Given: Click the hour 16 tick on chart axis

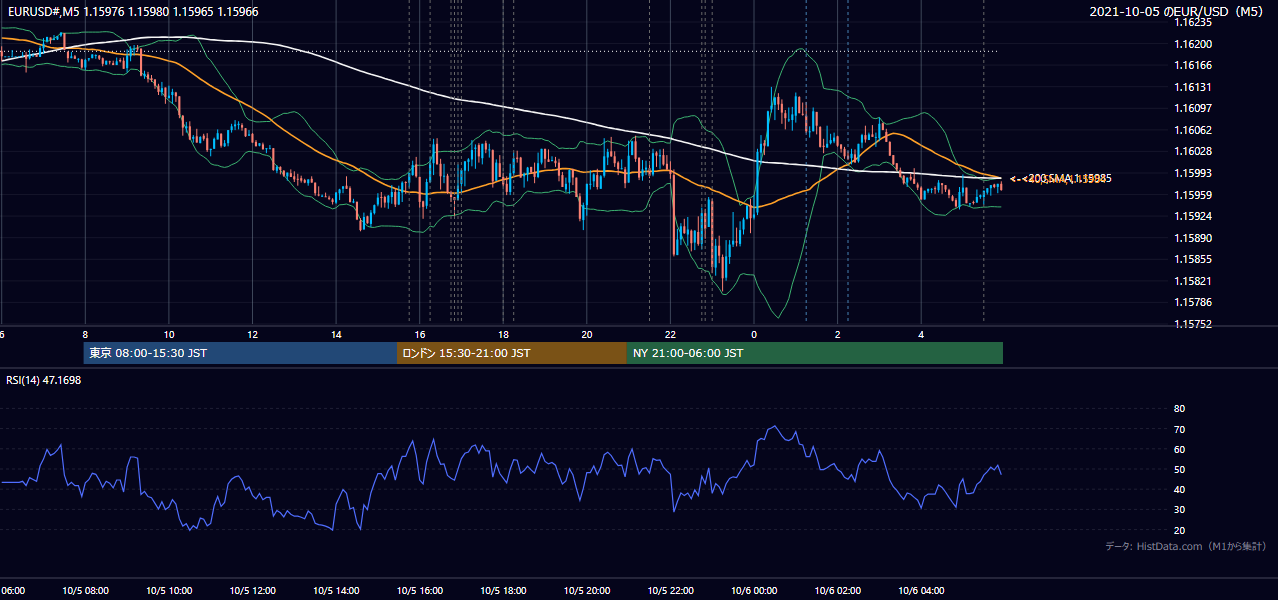Looking at the screenshot, I should click(x=420, y=334).
